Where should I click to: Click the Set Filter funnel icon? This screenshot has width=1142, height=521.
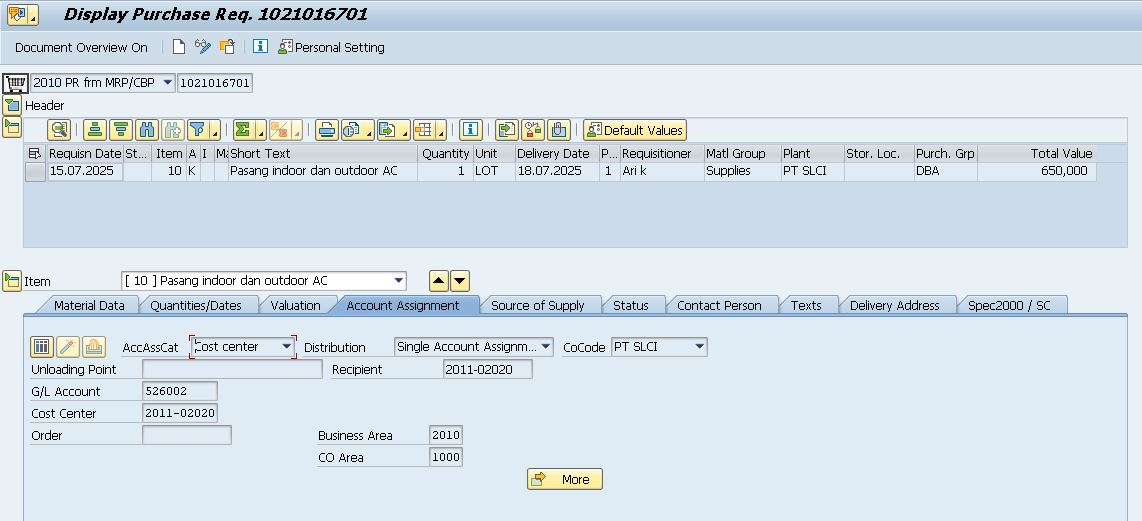pyautogui.click(x=197, y=130)
